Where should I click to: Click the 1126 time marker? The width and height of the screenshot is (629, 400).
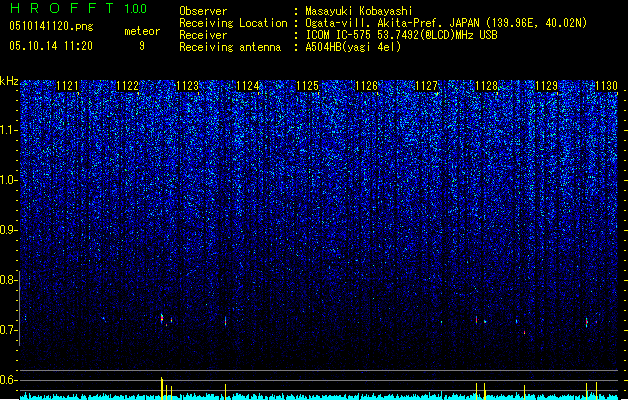click(x=367, y=86)
